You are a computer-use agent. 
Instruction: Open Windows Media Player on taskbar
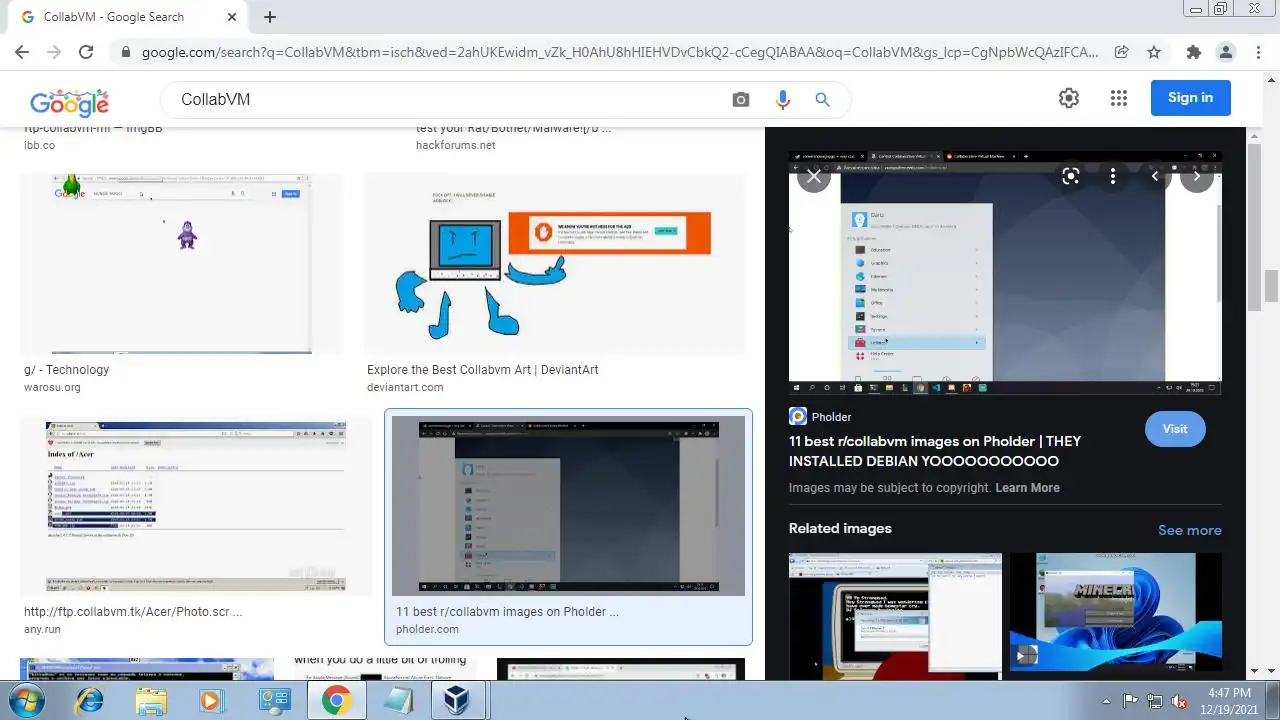[x=211, y=701]
